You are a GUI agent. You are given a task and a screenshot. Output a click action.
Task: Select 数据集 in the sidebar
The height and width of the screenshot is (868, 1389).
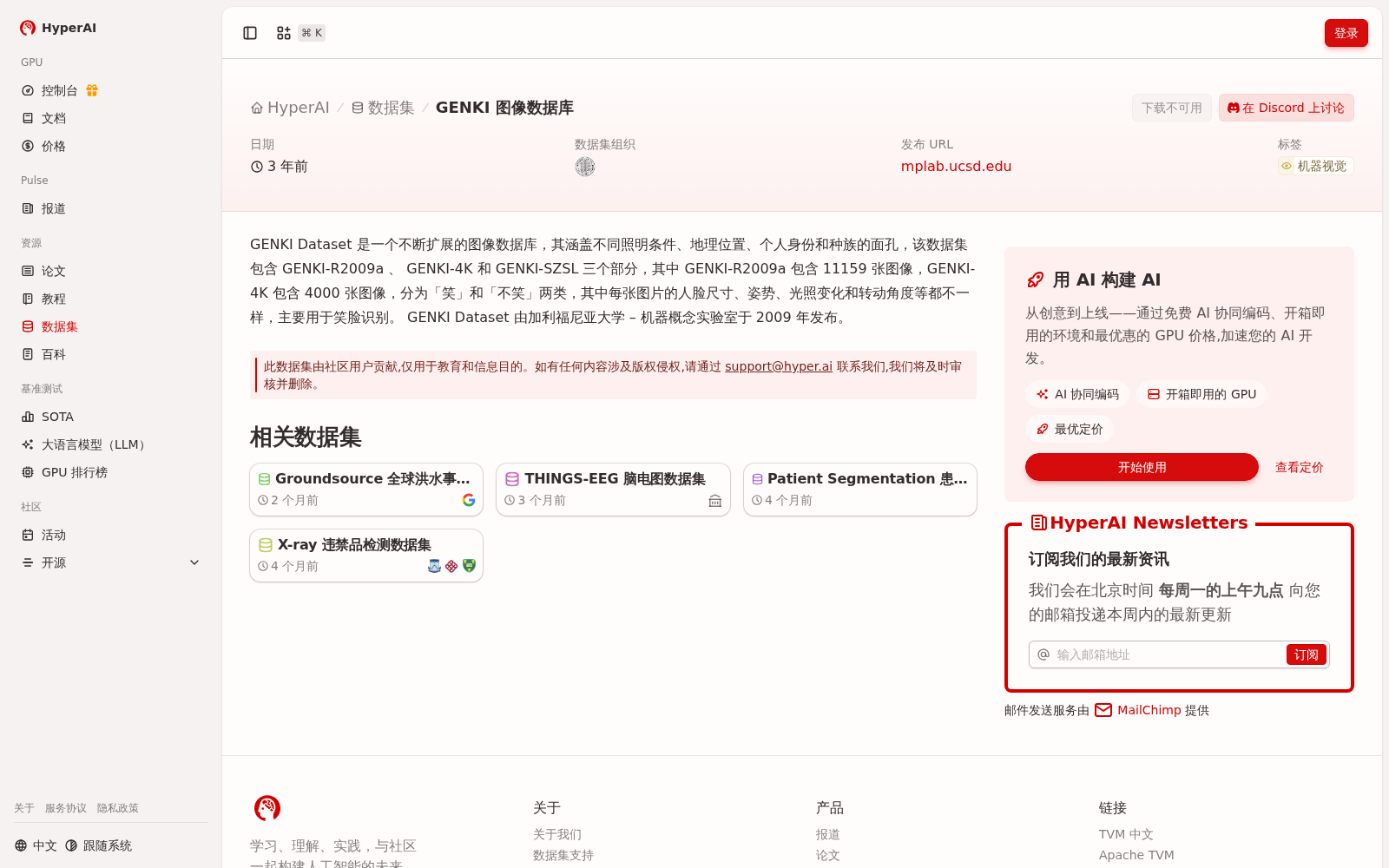111,326
